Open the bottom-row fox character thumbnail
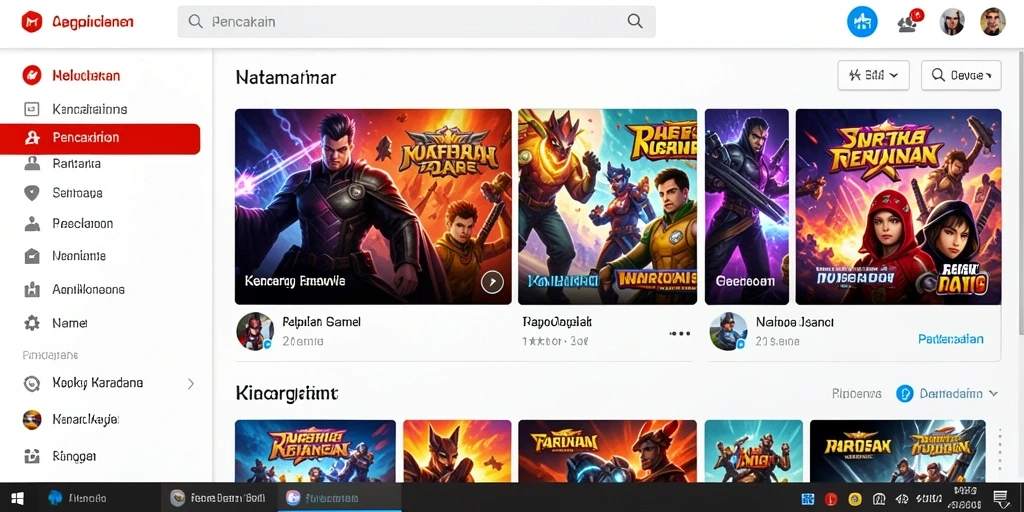Image resolution: width=1024 pixels, height=512 pixels. pyautogui.click(x=457, y=451)
